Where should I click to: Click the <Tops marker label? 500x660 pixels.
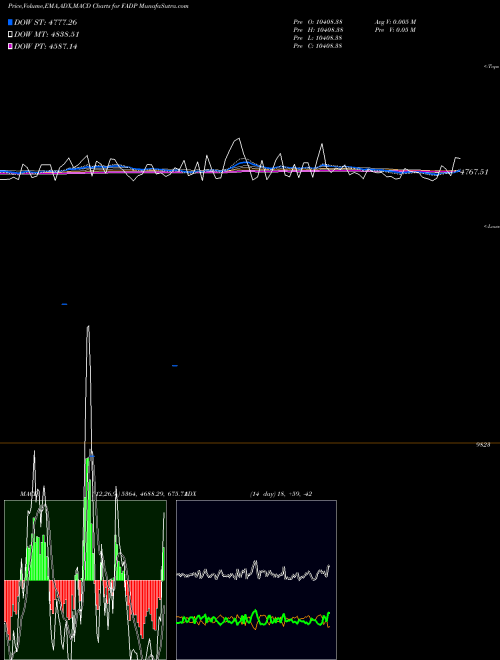[x=492, y=67]
